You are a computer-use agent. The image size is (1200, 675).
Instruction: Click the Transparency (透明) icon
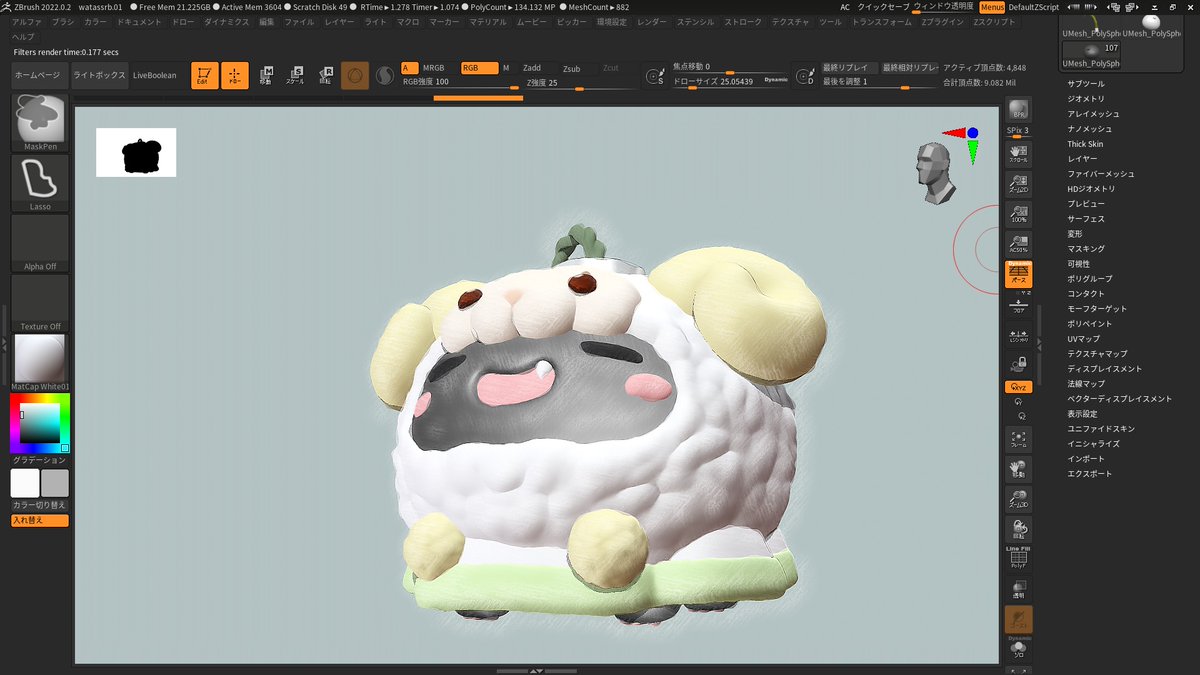[1018, 589]
